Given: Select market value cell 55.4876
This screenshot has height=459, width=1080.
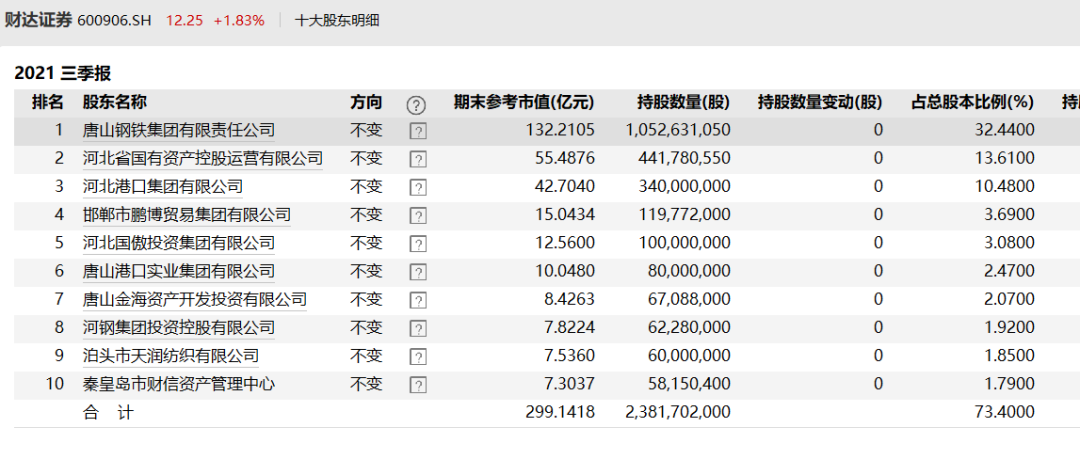Looking at the screenshot, I should tap(565, 158).
